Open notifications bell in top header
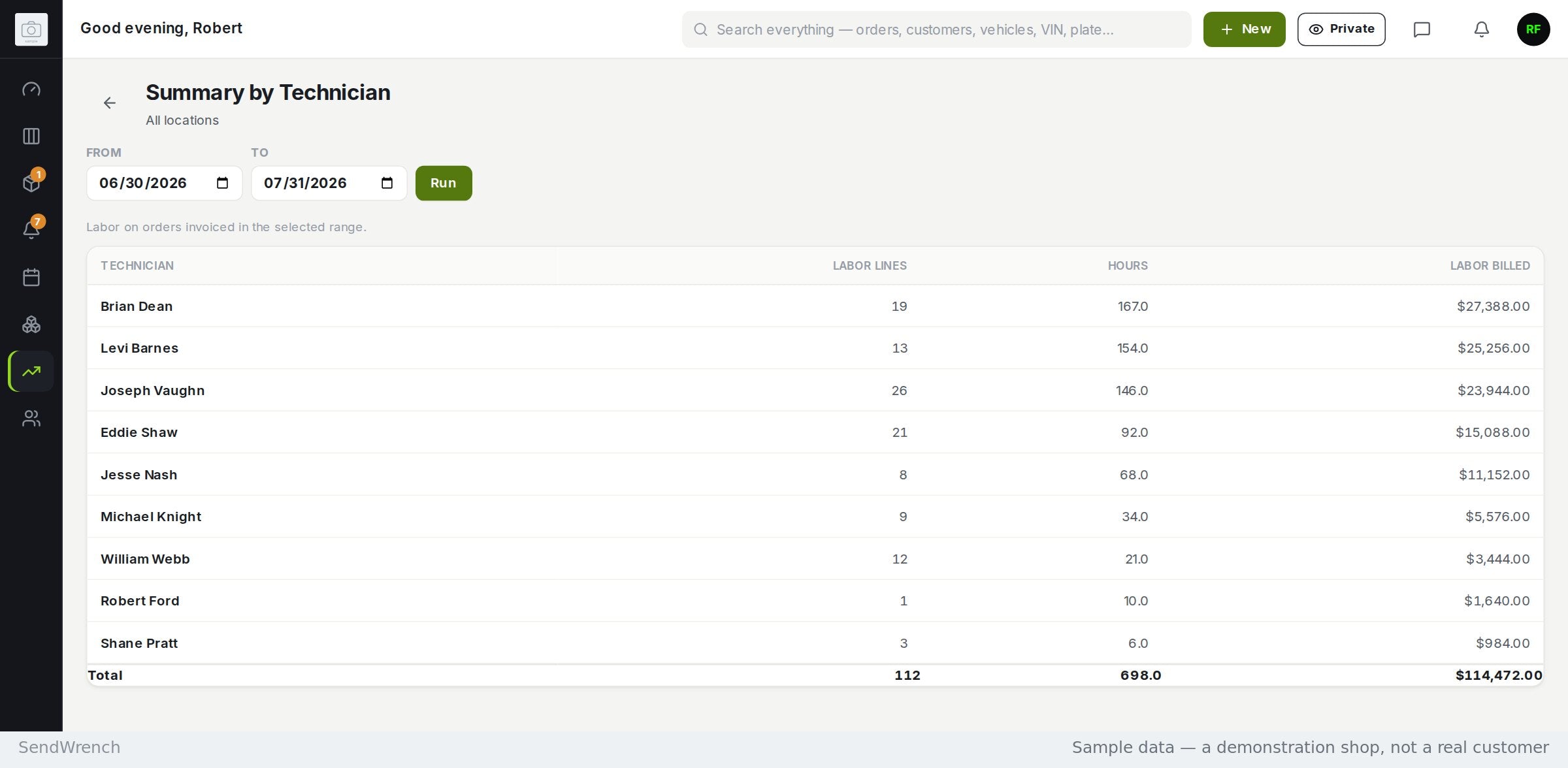1568x768 pixels. (1482, 29)
